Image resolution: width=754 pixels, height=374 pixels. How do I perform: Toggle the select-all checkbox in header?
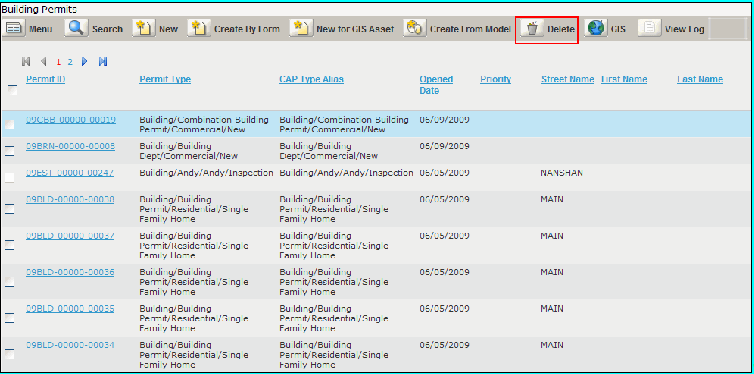point(13,90)
